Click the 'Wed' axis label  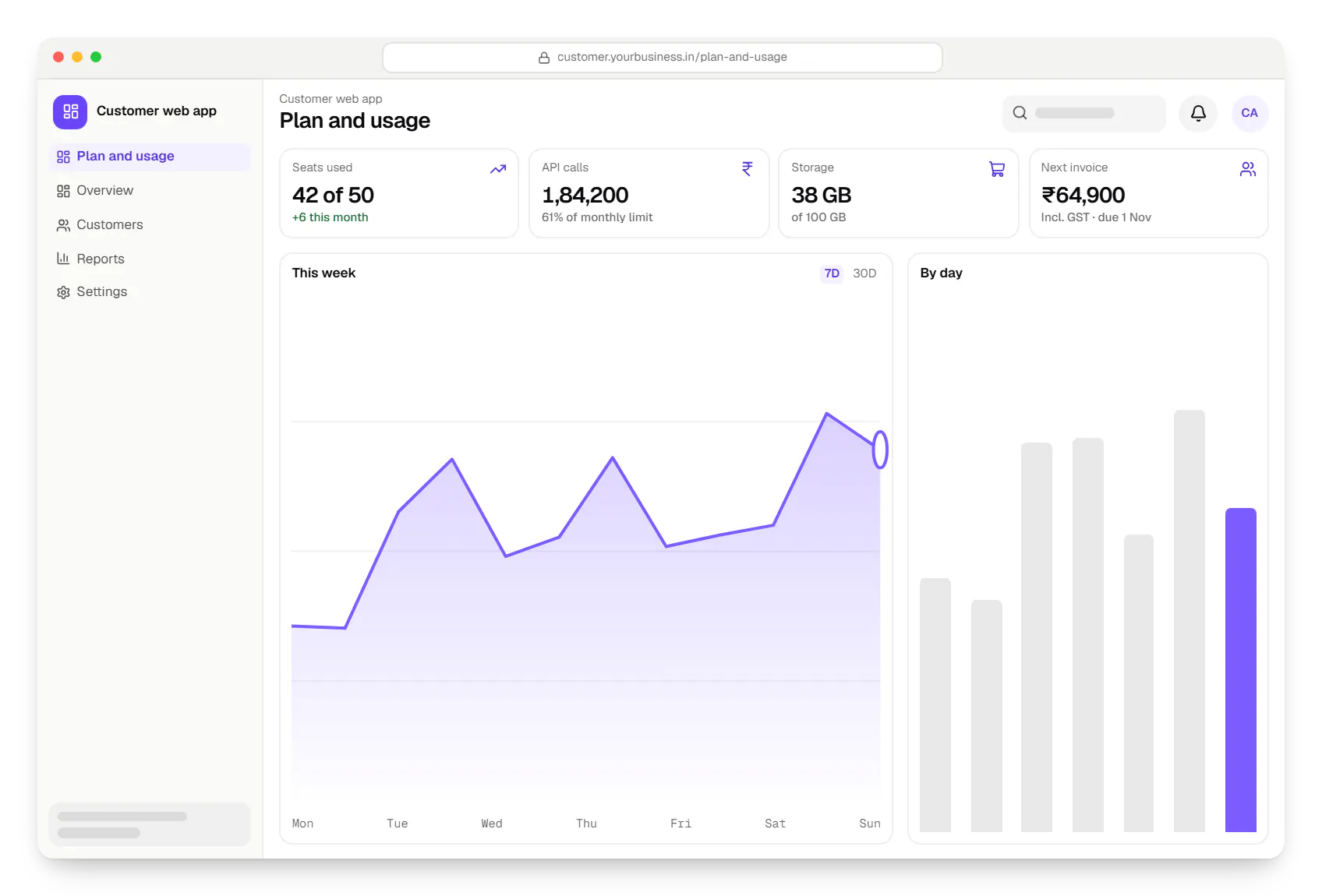(492, 824)
